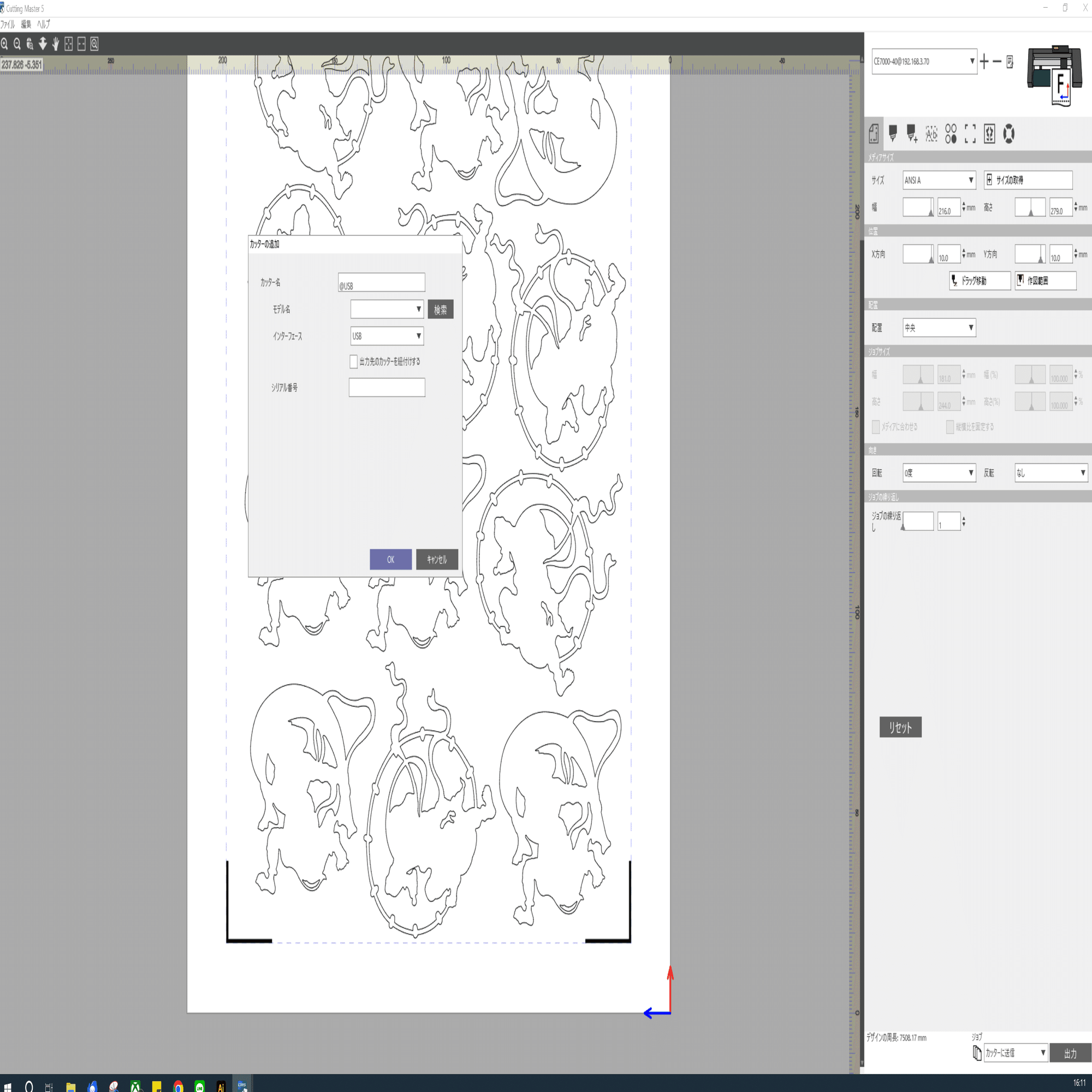The height and width of the screenshot is (1092, 1092).
Task: Open the ファイル menu
Action: tap(8, 25)
